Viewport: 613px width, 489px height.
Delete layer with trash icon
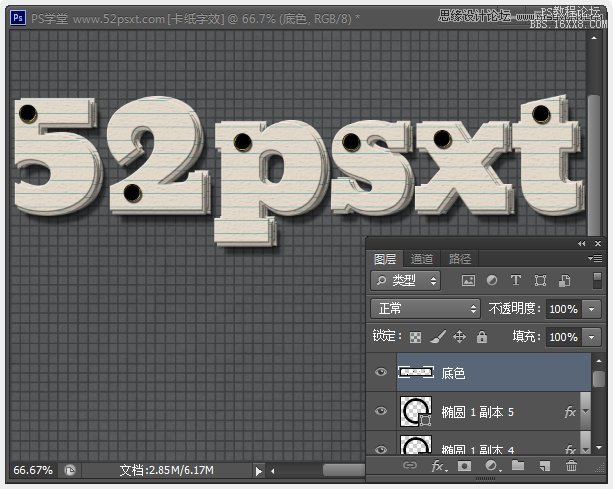[x=571, y=465]
